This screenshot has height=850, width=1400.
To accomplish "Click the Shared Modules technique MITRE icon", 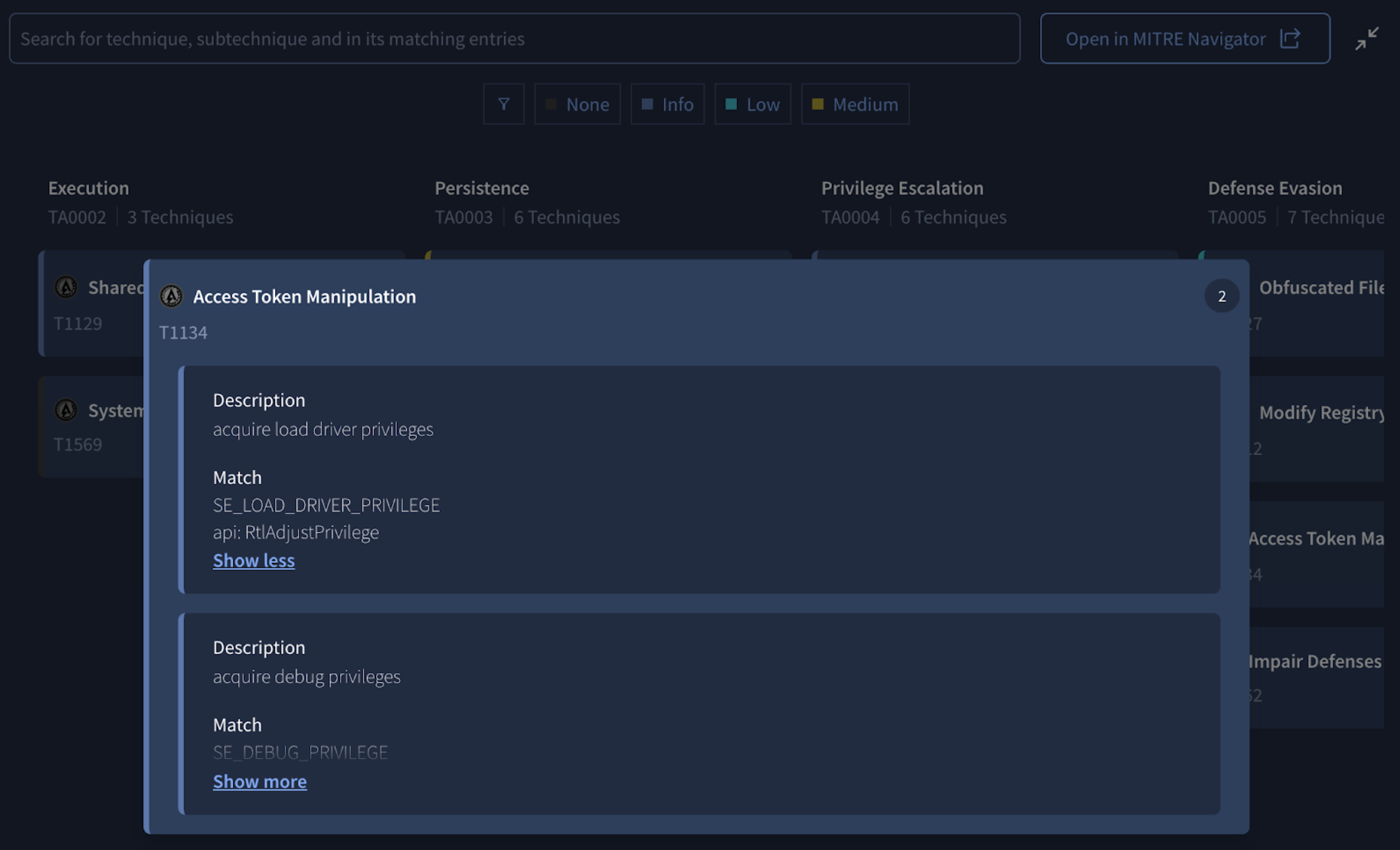I will tap(66, 287).
